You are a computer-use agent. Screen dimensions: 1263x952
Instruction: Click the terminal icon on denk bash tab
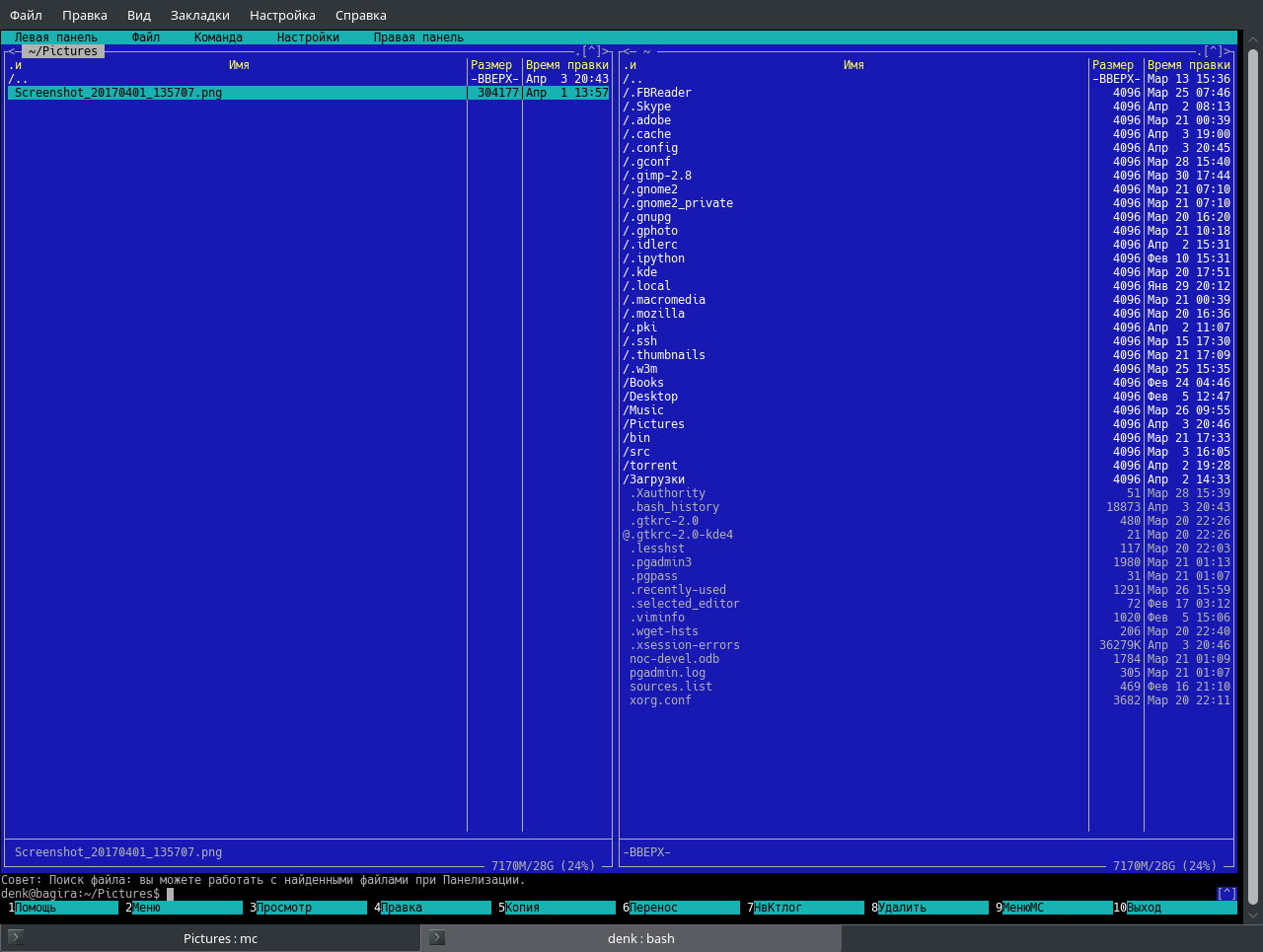pos(437,937)
